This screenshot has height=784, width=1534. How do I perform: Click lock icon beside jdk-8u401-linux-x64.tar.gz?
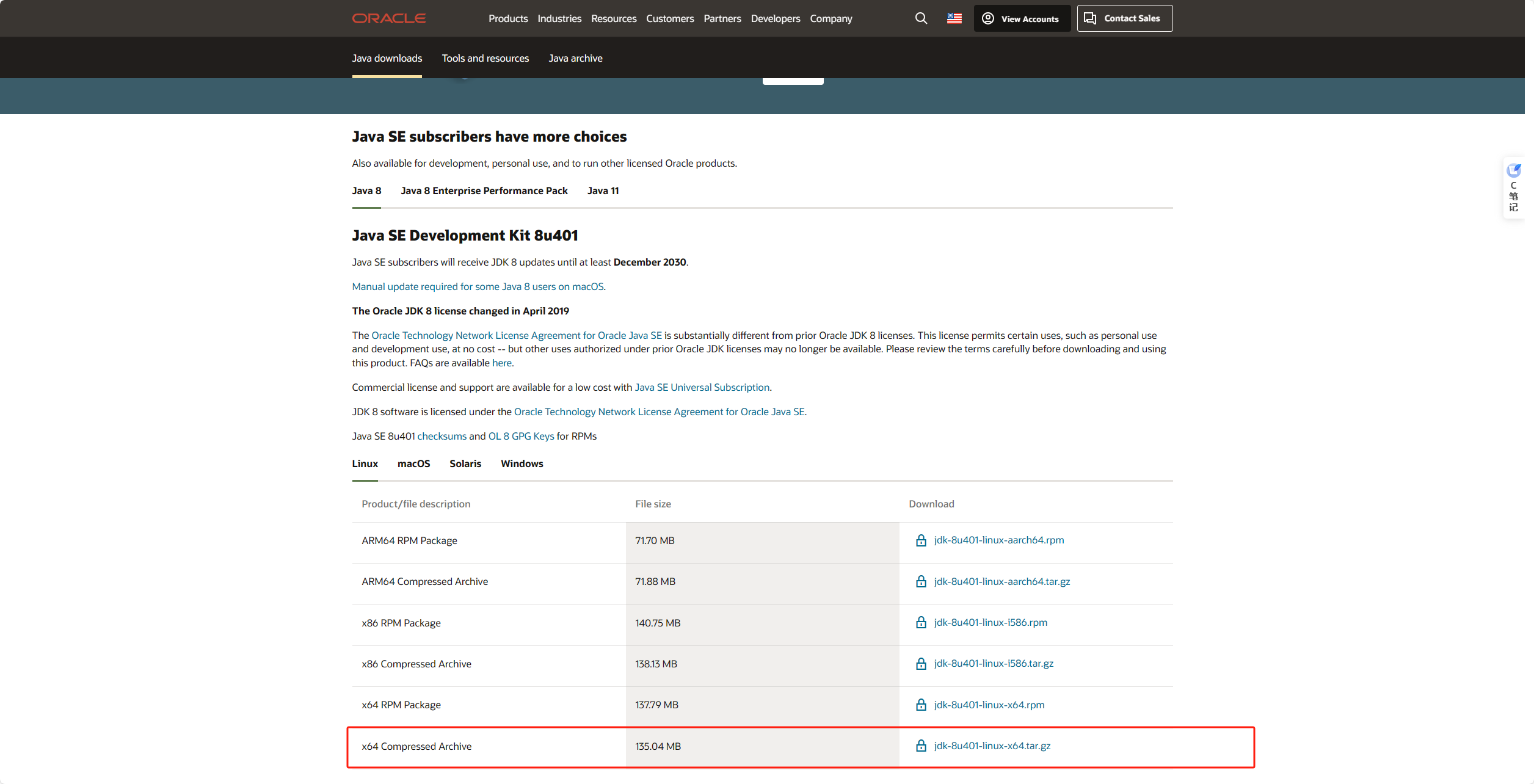[x=921, y=746]
